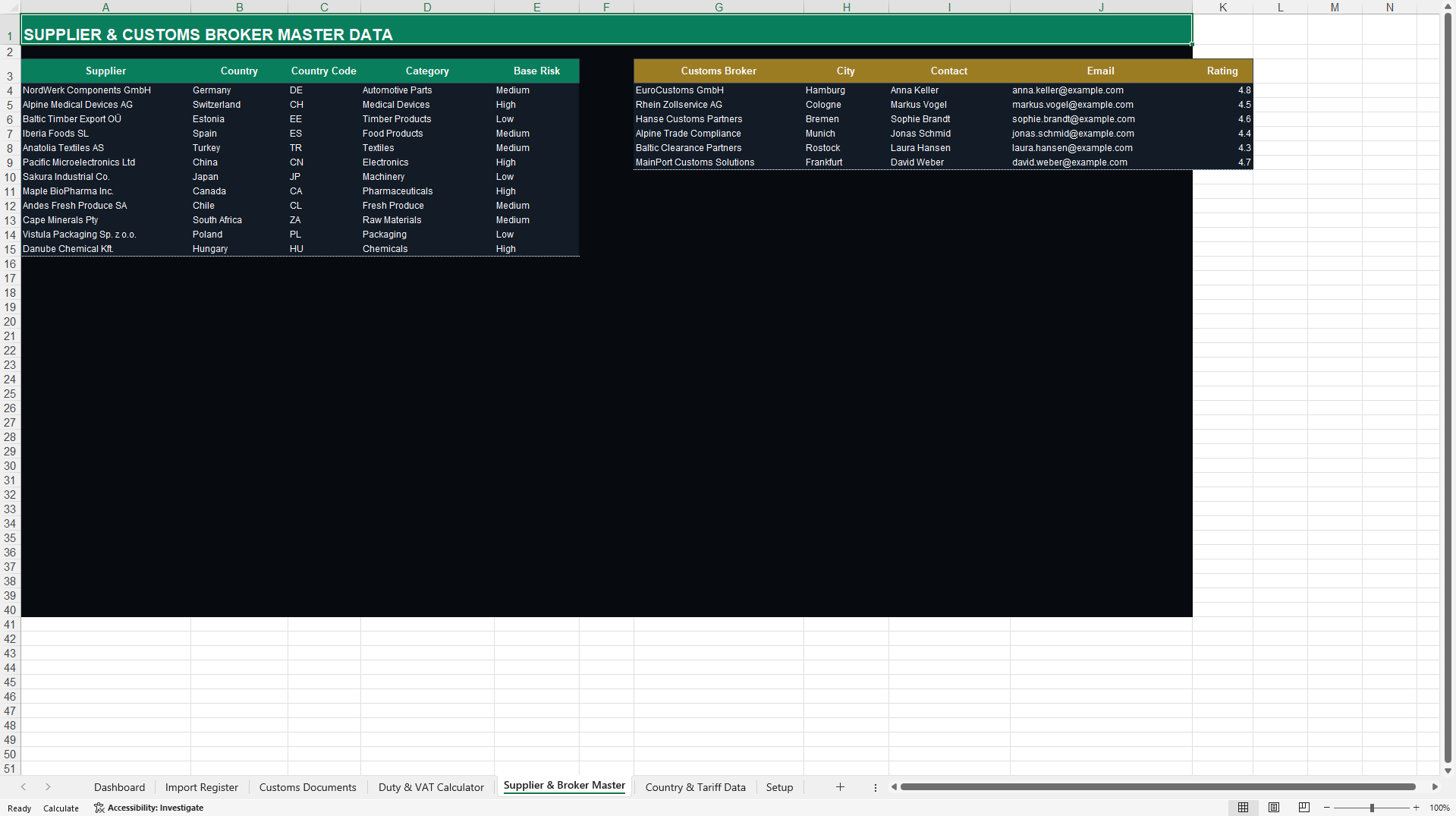The height and width of the screenshot is (816, 1456).
Task: Click the South Africa country cell
Action: point(239,220)
